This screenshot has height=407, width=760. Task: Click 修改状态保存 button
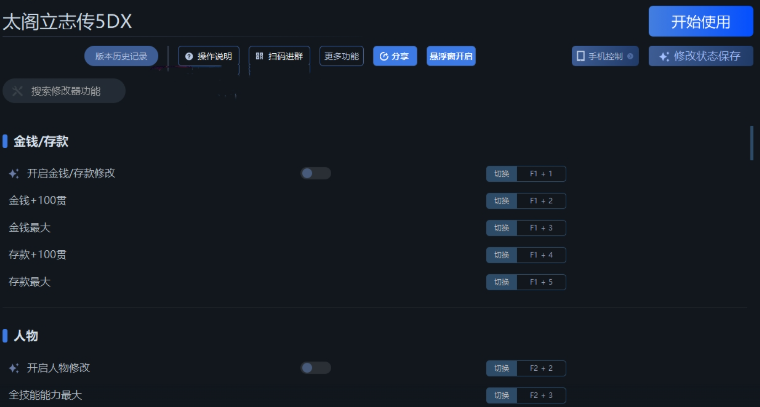pyautogui.click(x=700, y=56)
